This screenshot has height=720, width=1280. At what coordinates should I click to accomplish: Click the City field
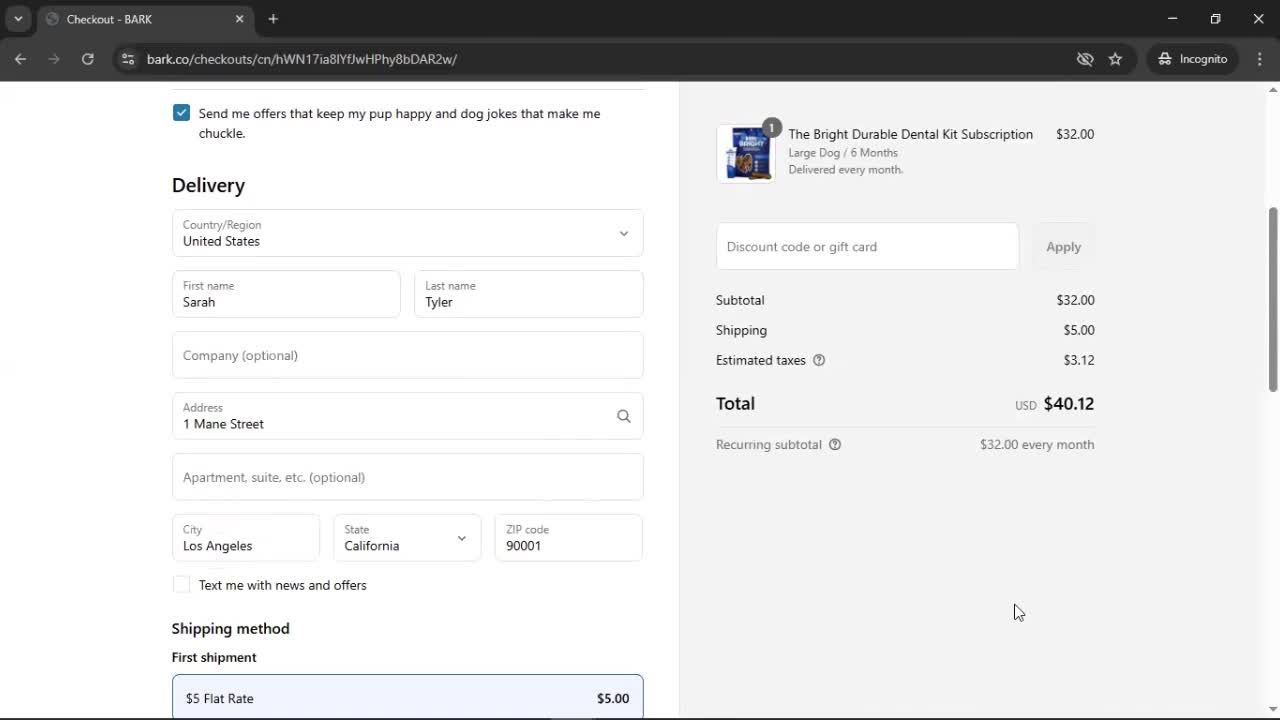click(246, 538)
